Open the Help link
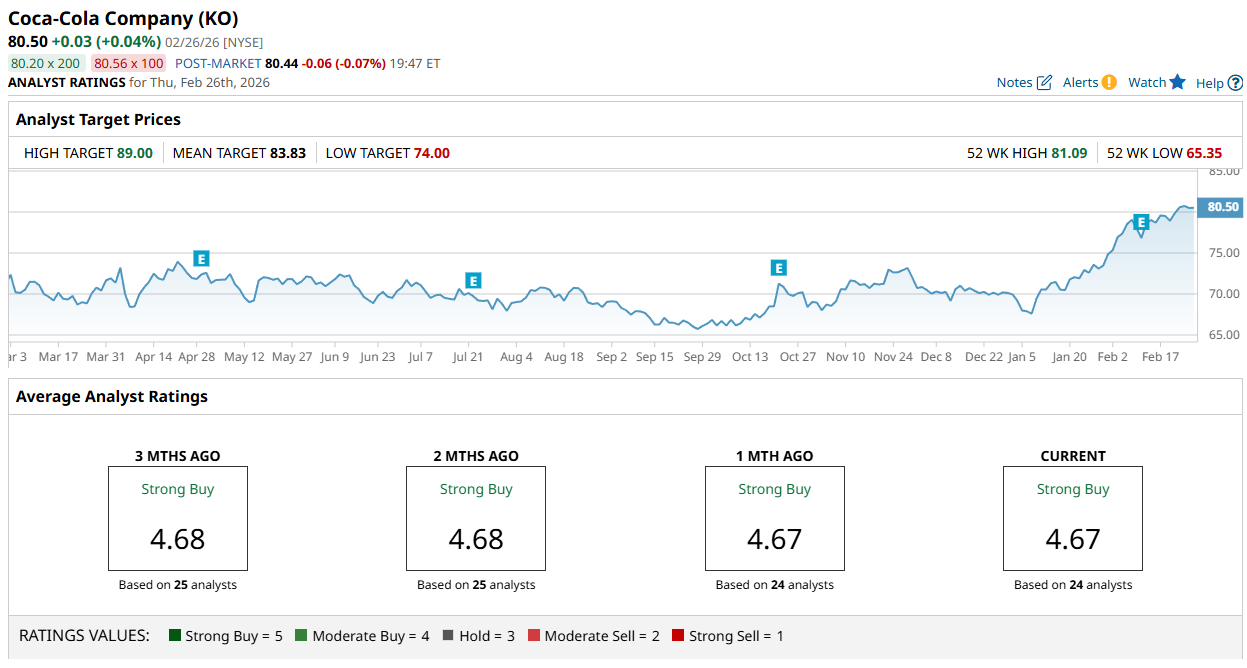 point(1210,83)
